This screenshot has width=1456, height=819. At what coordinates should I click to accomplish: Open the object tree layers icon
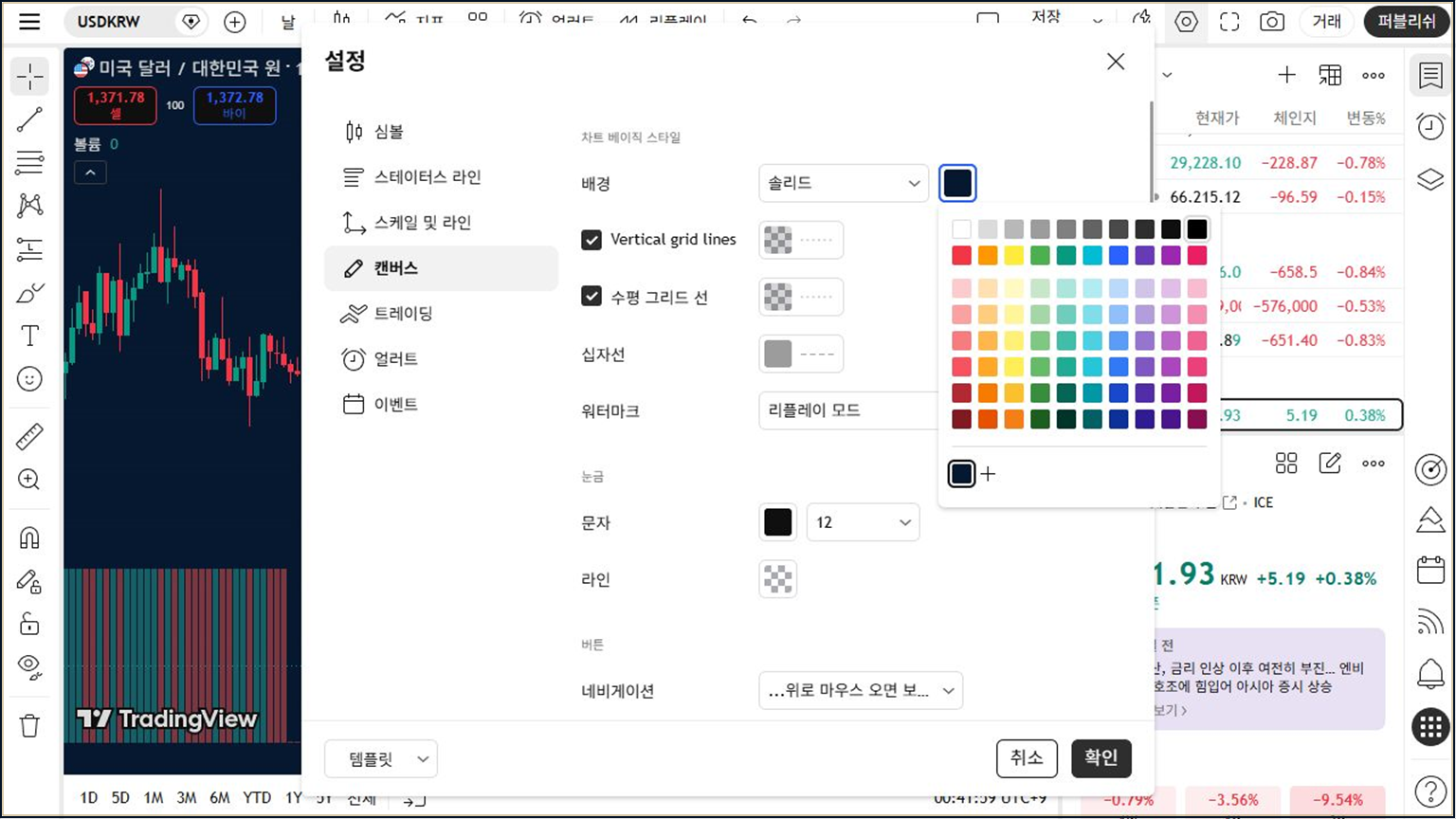[x=1430, y=178]
